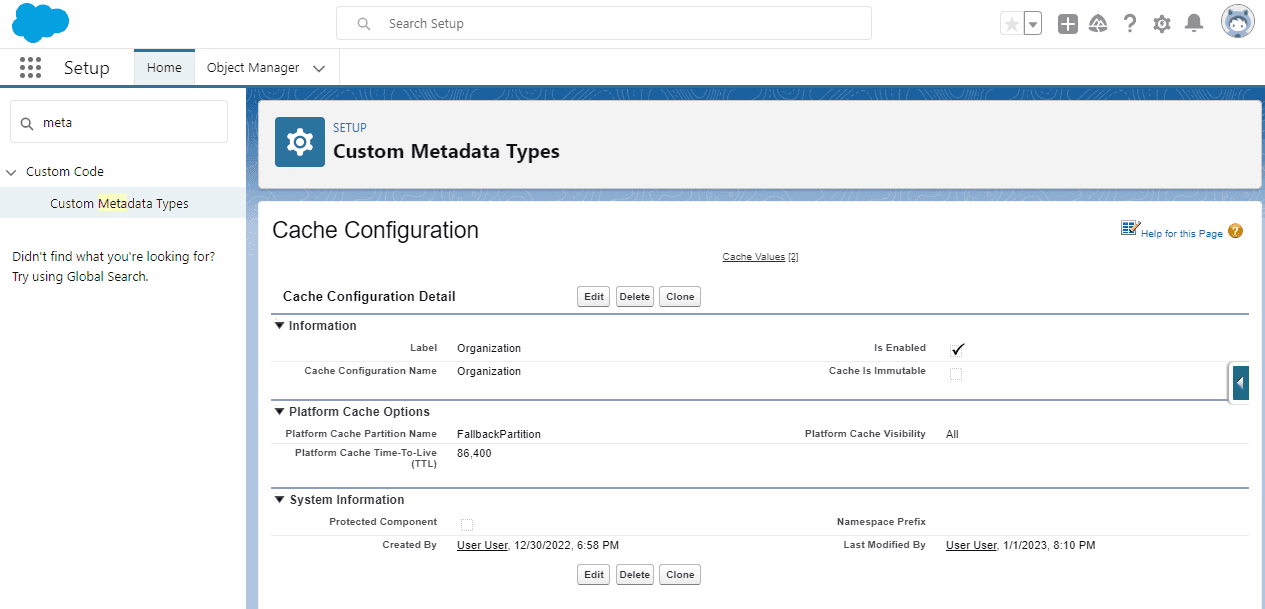This screenshot has height=609, width=1265.
Task: Click the Search Setup input field
Action: (604, 23)
